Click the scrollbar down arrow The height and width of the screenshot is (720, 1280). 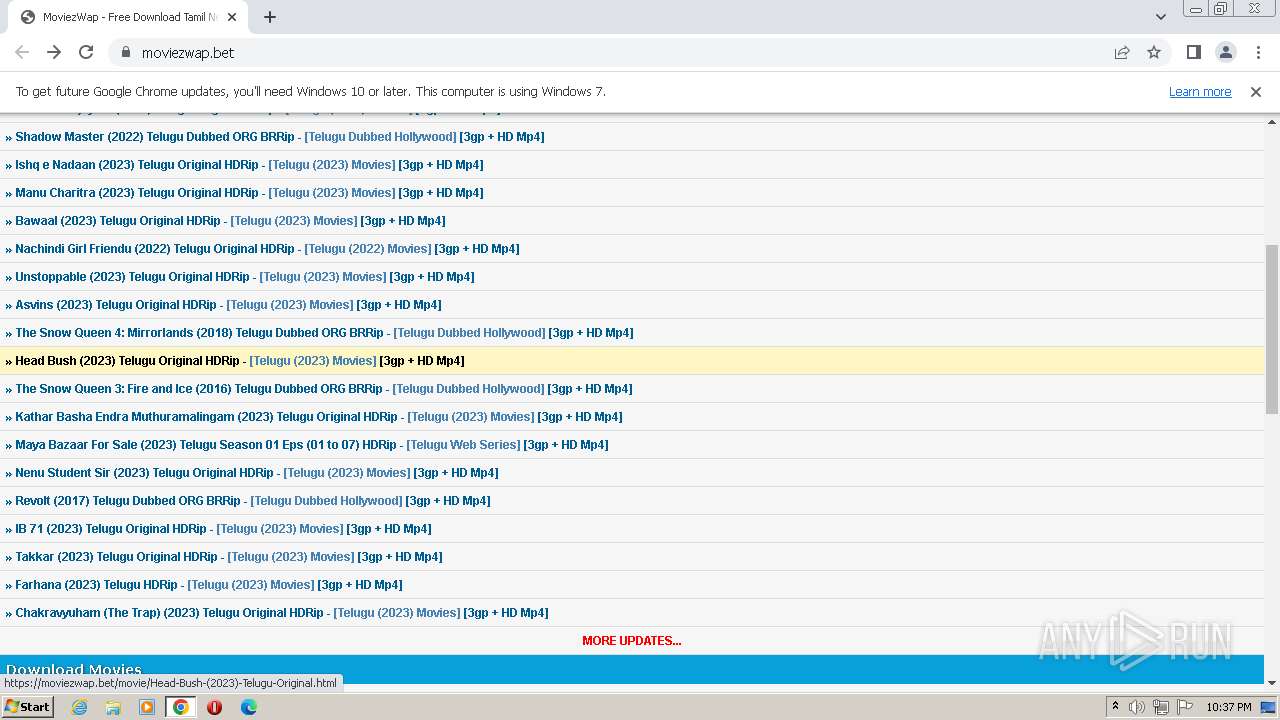coord(1272,683)
